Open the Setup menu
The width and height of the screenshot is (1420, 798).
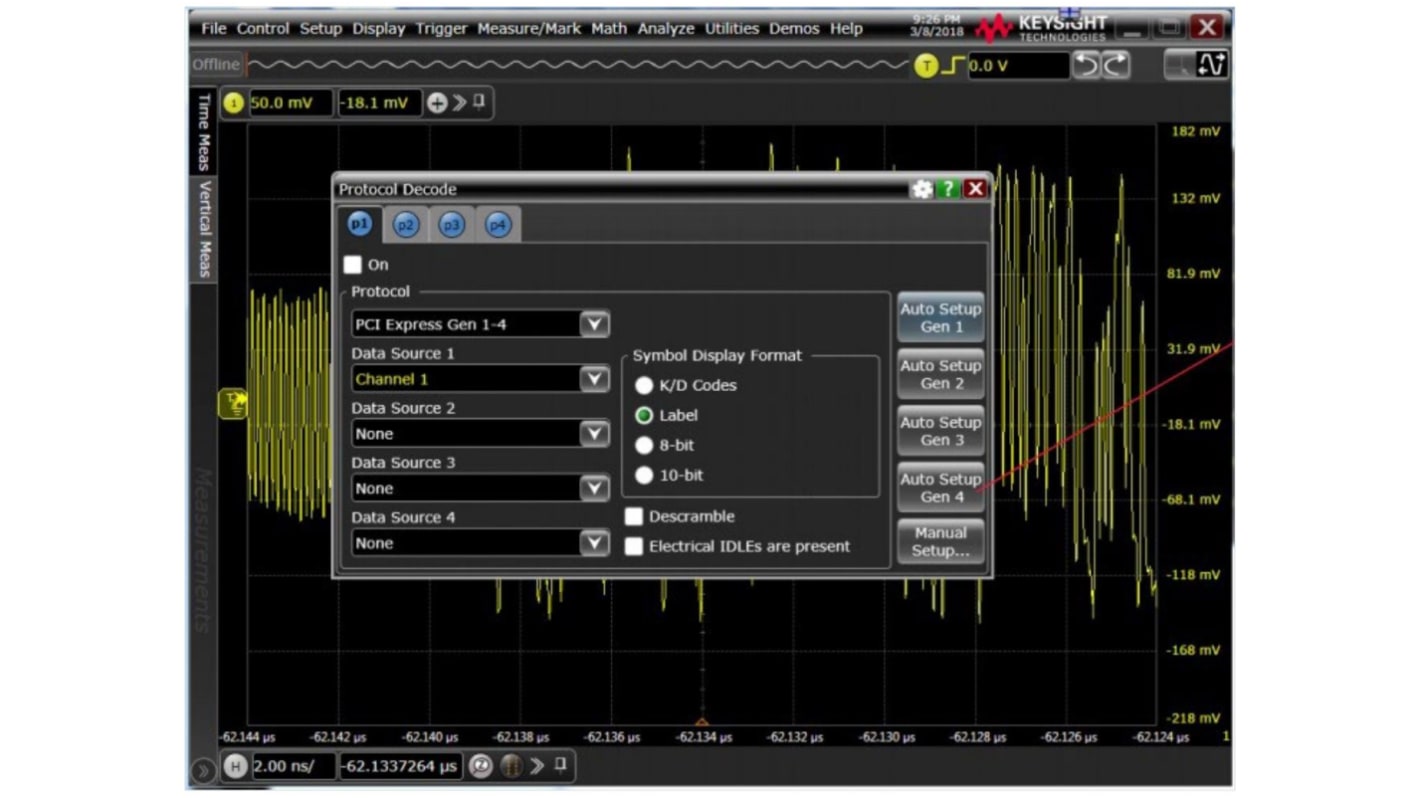point(321,28)
